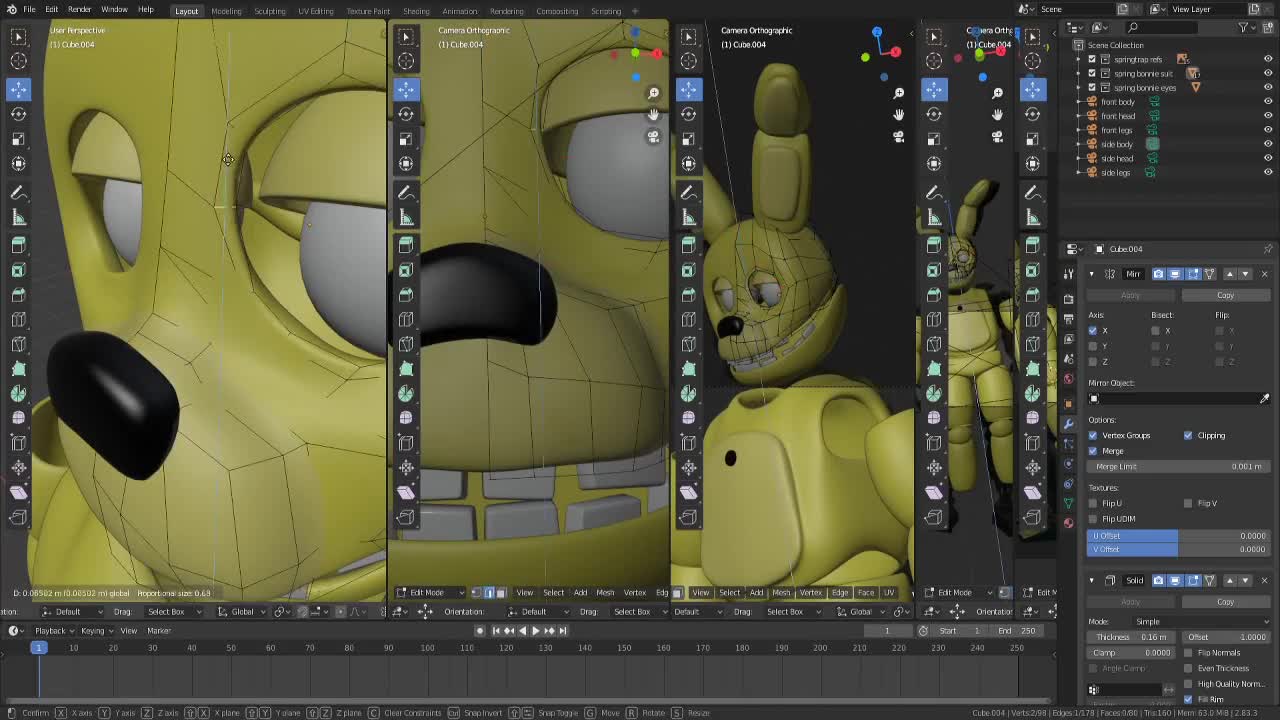
Task: Open the Select Box drag dropdown, left viewport
Action: [x=172, y=611]
